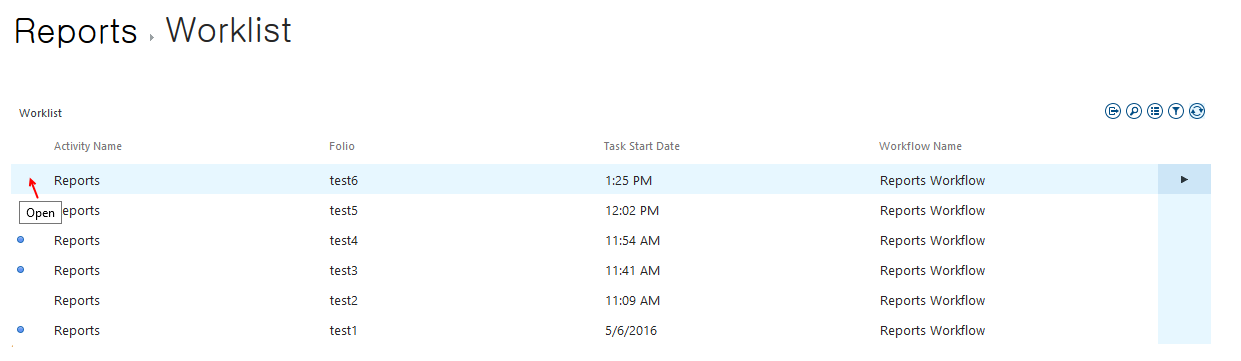This screenshot has width=1241, height=361.
Task: Go to the Reports breadcrumb link
Action: coord(76,31)
